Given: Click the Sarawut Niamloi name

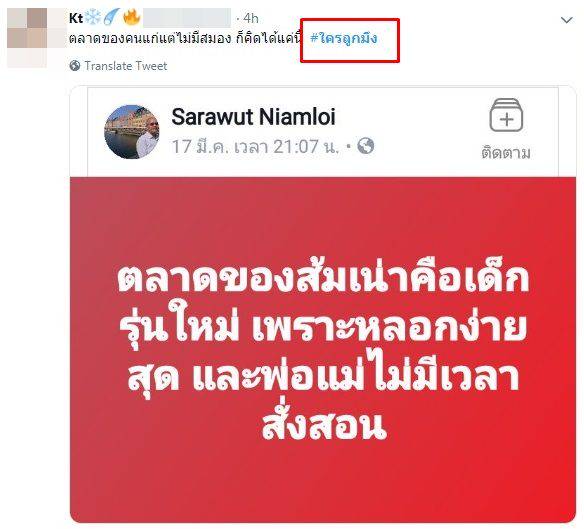Looking at the screenshot, I should 253,117.
